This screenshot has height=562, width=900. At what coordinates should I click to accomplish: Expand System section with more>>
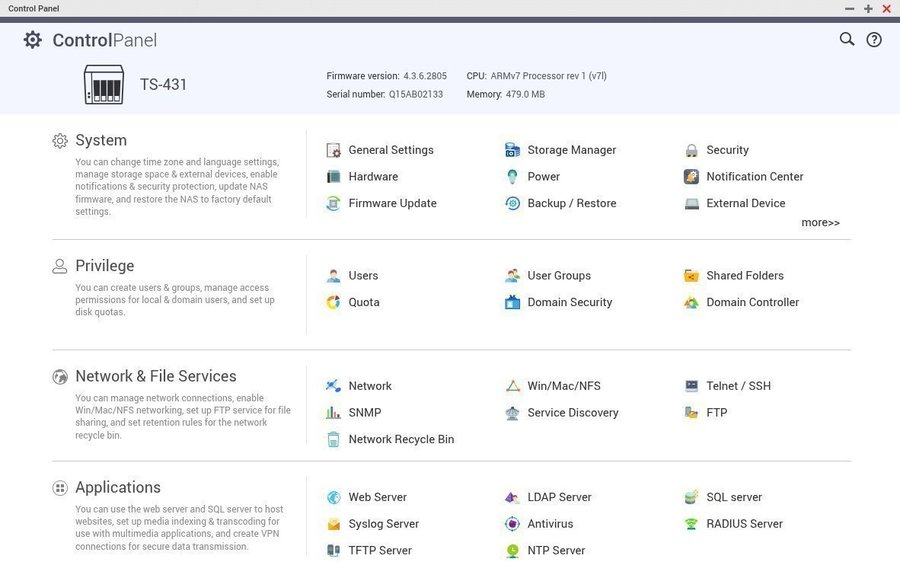point(820,223)
